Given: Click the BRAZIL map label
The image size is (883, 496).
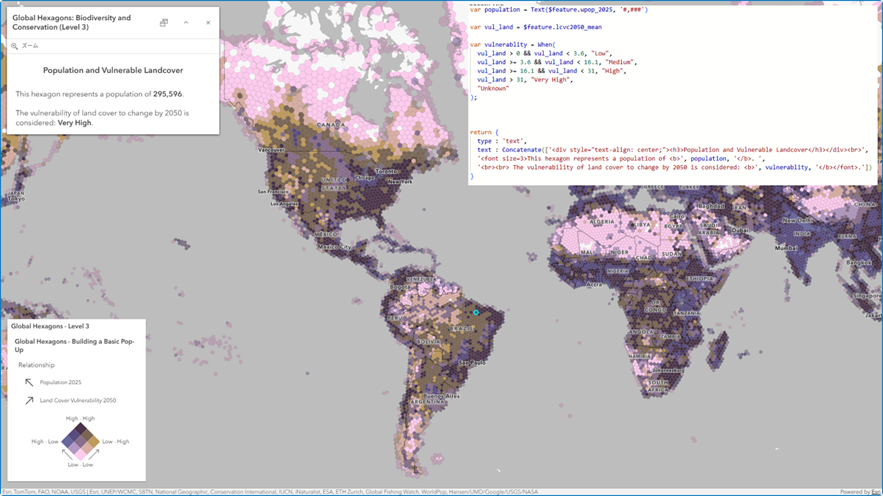Looking at the screenshot, I should coord(461,328).
